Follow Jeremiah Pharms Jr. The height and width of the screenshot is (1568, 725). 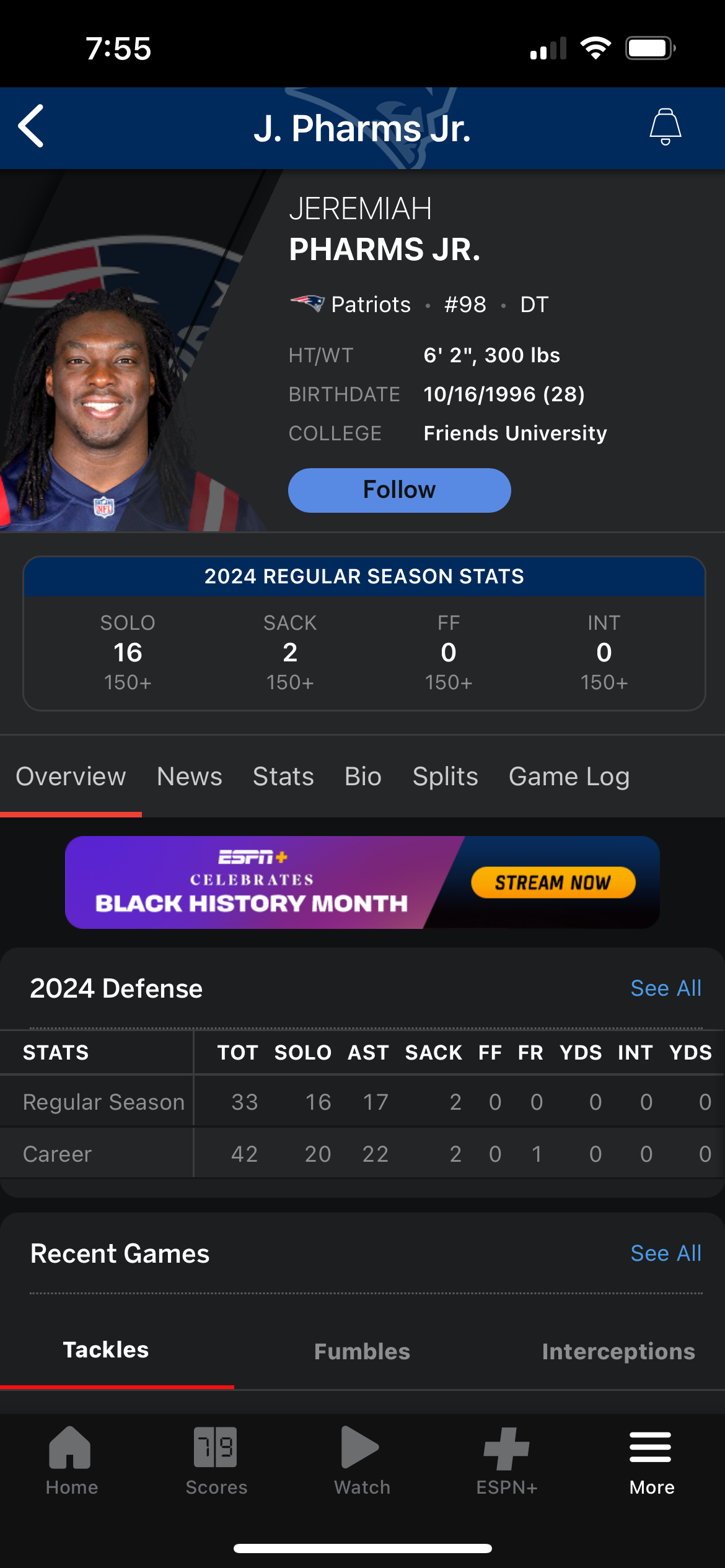coord(399,490)
